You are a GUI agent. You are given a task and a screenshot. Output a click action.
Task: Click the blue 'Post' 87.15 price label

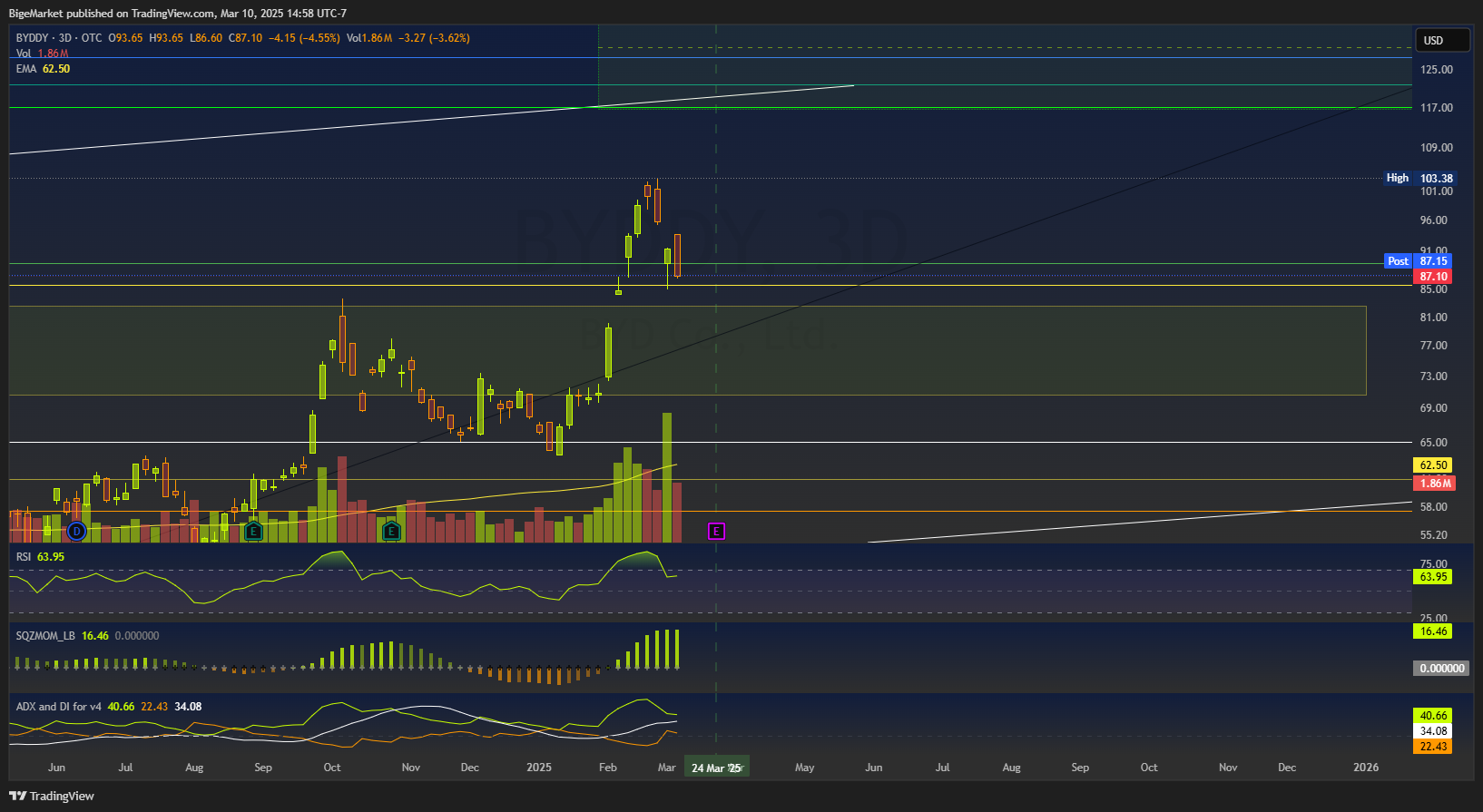tap(1418, 261)
